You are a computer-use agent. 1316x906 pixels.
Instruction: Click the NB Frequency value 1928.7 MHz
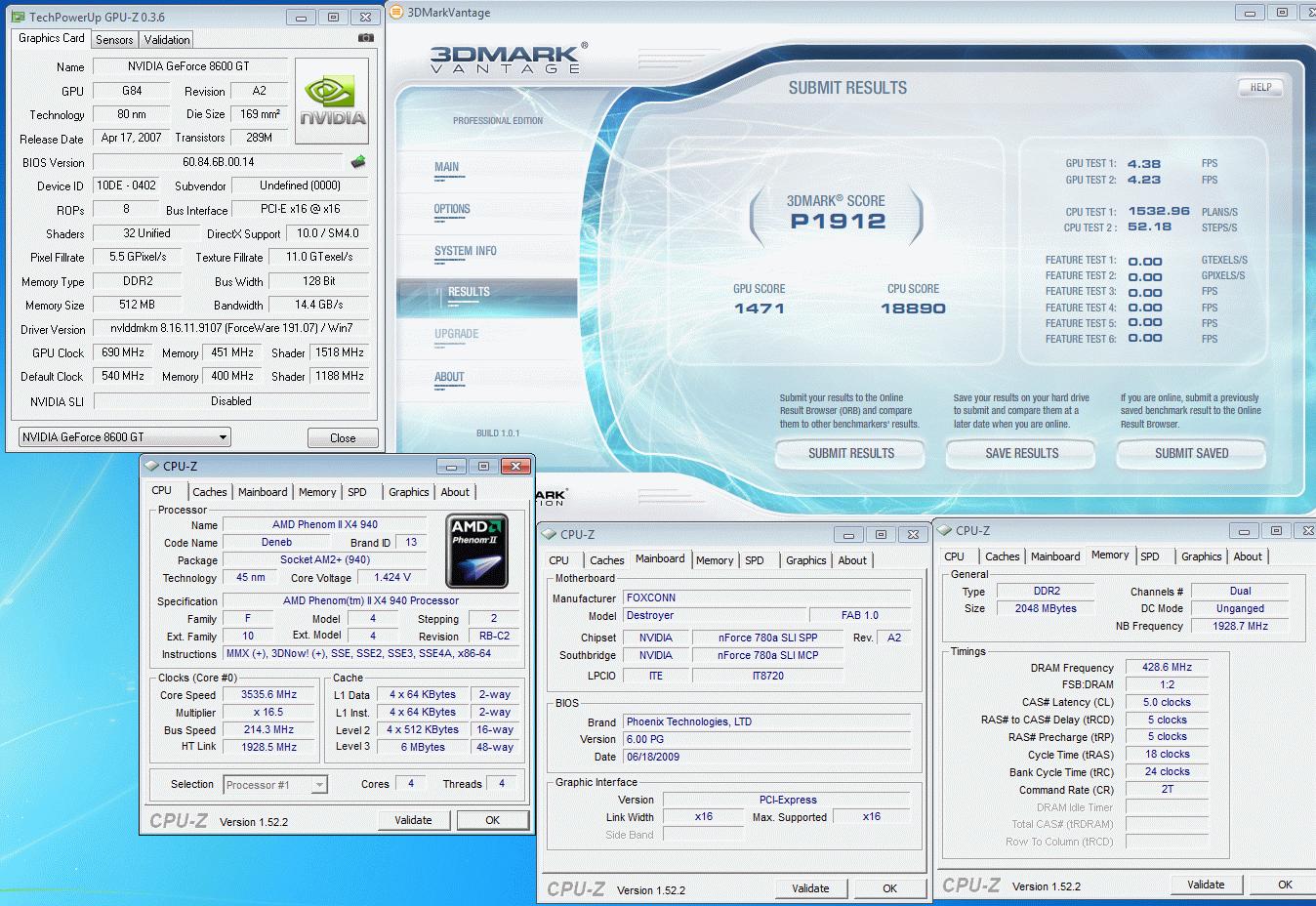tap(1240, 626)
